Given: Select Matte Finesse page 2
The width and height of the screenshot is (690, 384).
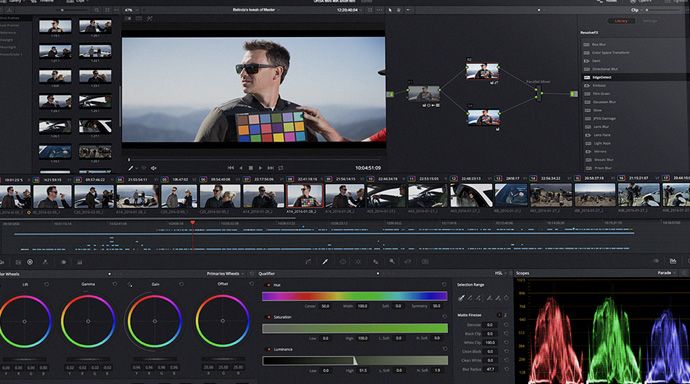Looking at the screenshot, I should [505, 315].
